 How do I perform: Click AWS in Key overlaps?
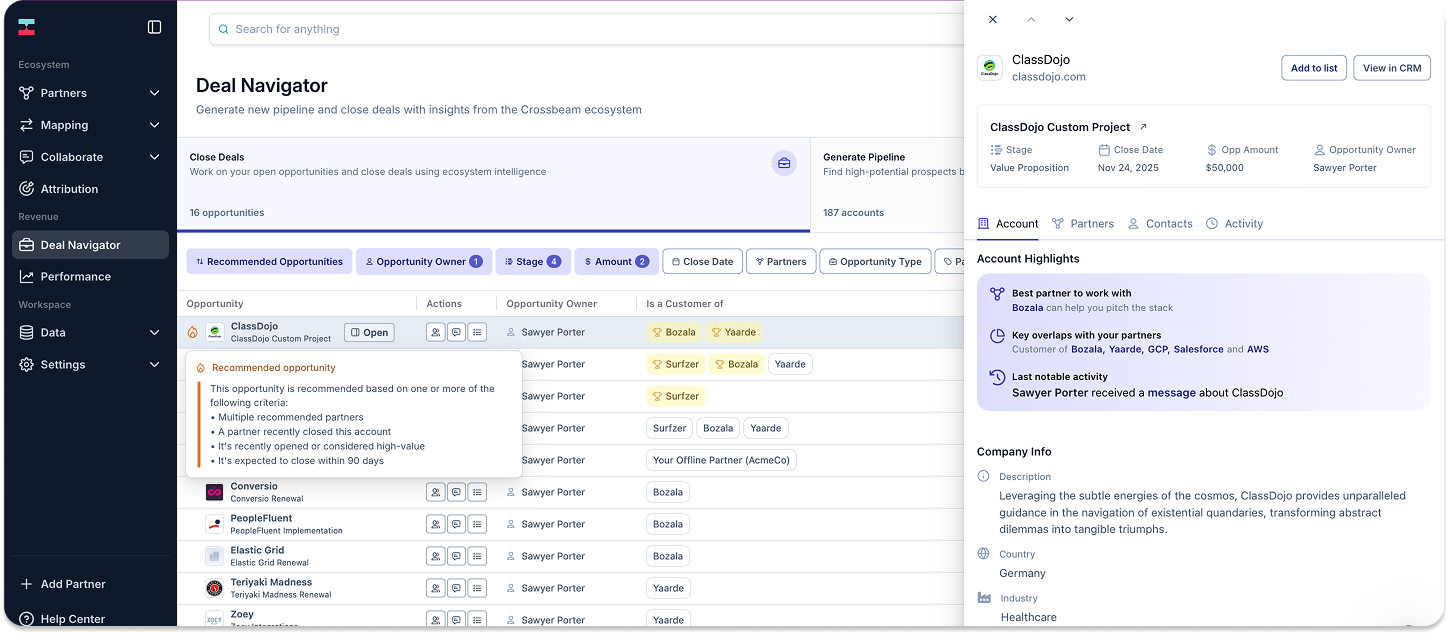pyautogui.click(x=1258, y=349)
